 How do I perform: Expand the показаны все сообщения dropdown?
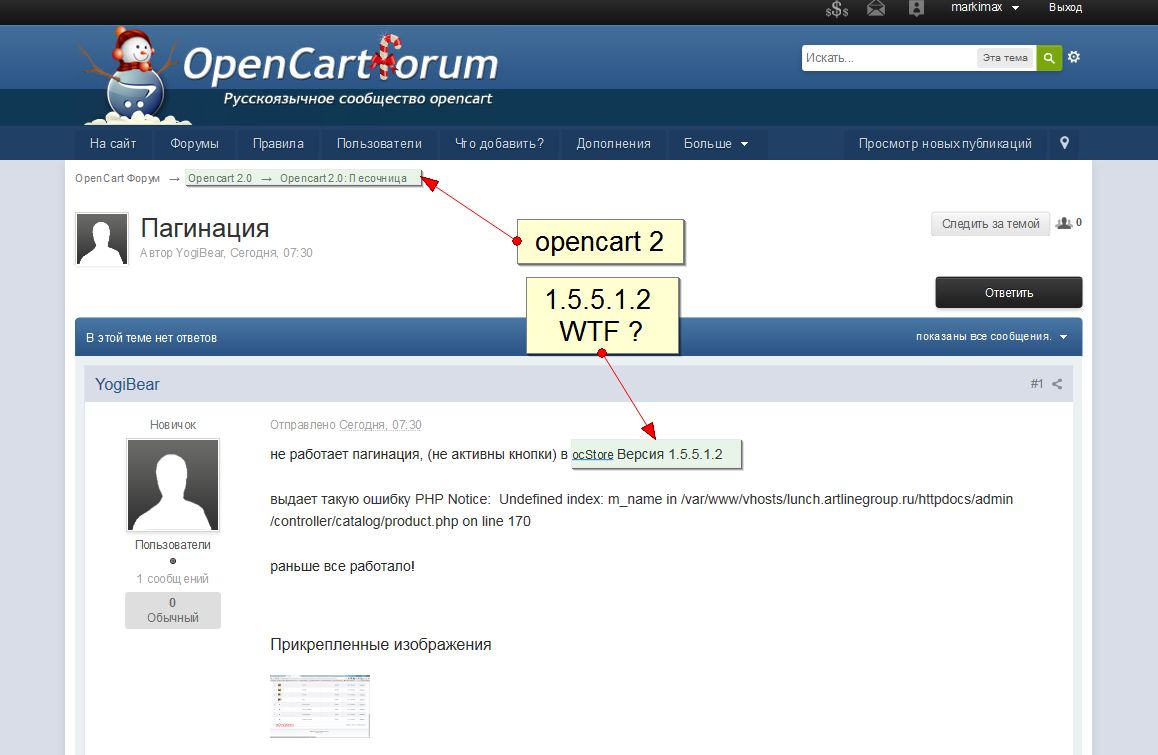pos(991,336)
